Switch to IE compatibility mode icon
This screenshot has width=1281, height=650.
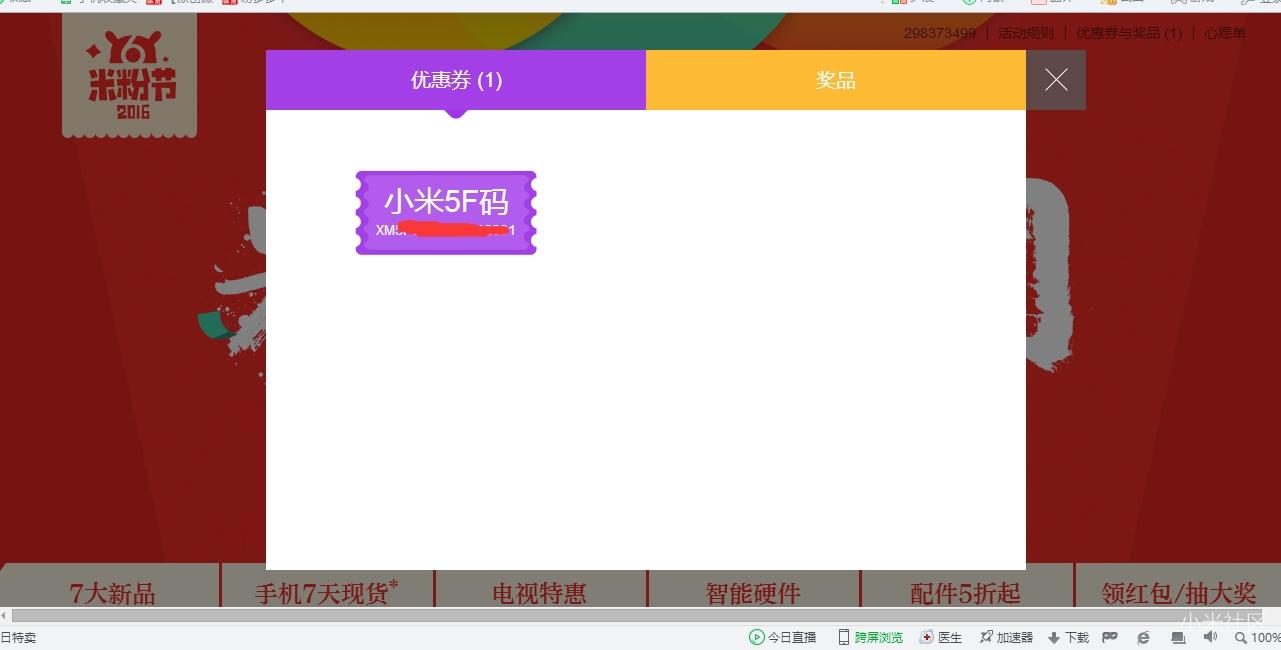click(x=1143, y=637)
